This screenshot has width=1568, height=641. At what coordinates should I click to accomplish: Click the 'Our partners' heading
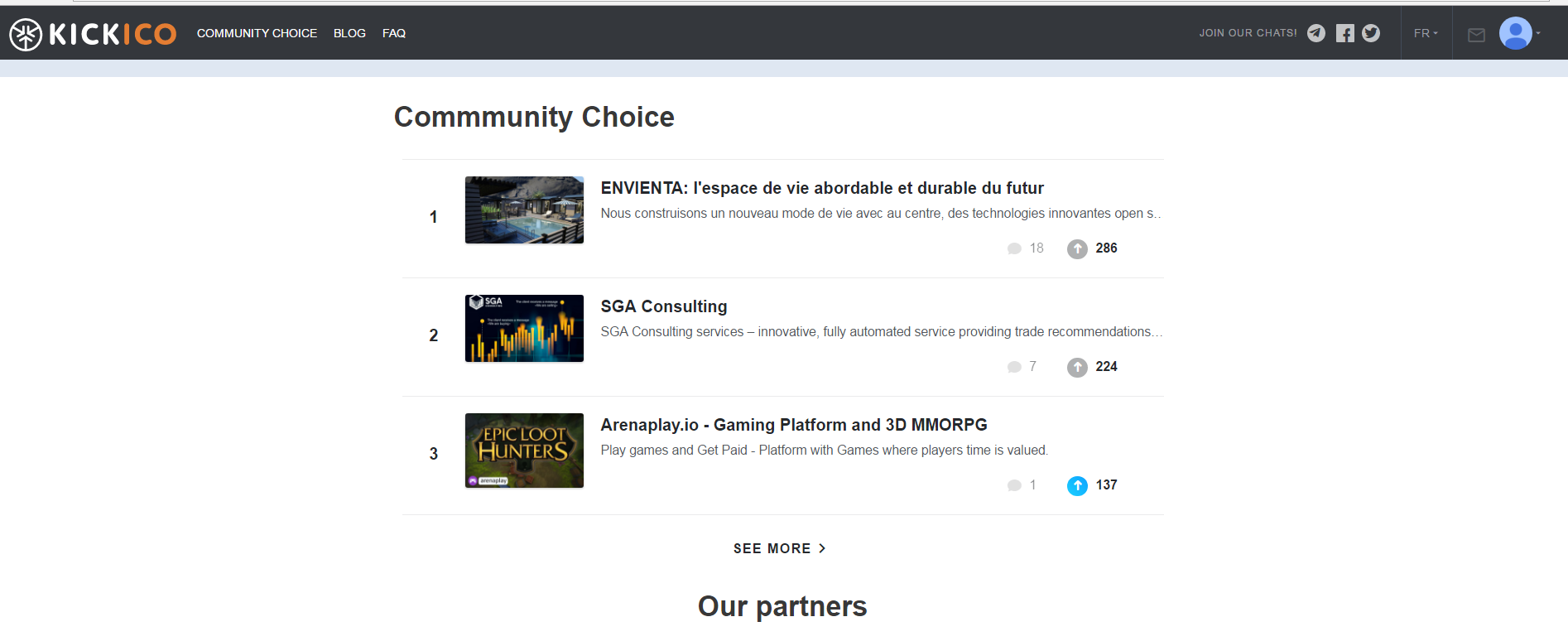[782, 606]
